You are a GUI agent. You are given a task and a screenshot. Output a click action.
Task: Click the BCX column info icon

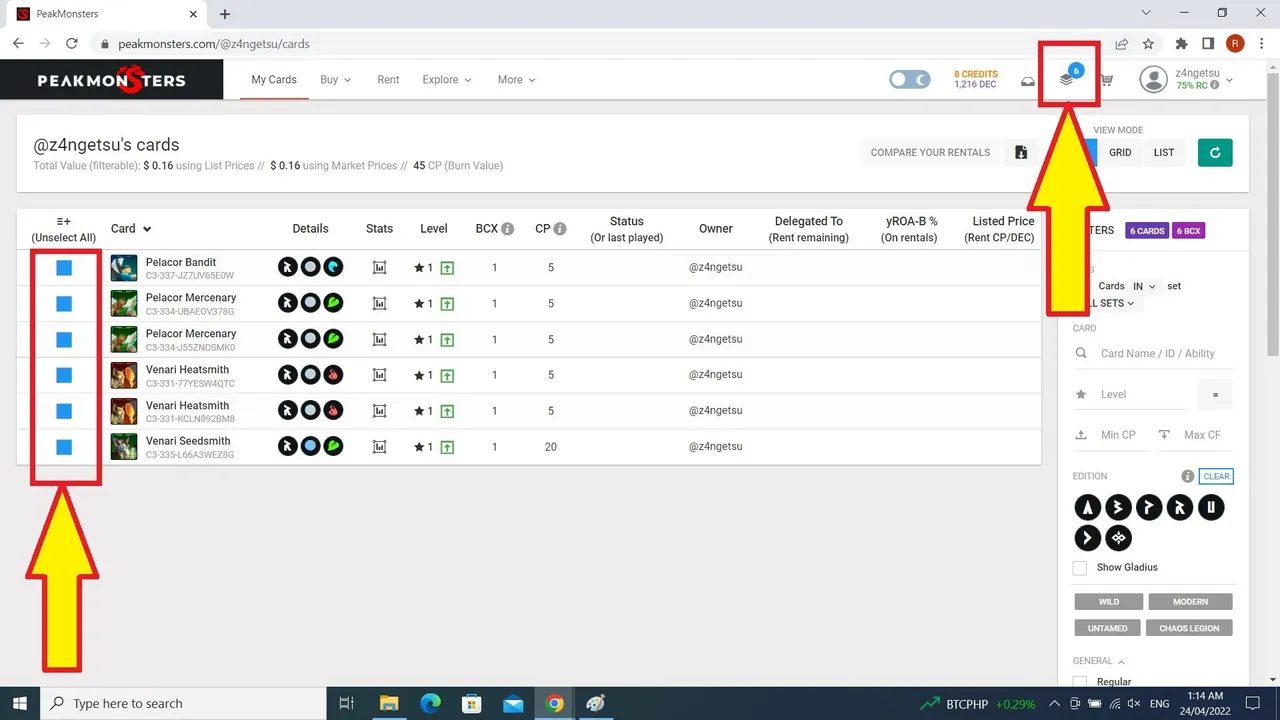[508, 229]
